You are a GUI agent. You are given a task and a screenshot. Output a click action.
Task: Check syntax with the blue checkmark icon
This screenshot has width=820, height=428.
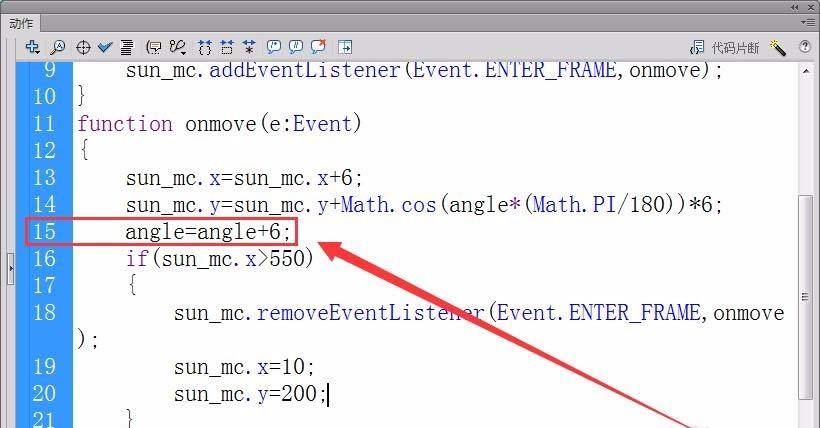pyautogui.click(x=105, y=48)
